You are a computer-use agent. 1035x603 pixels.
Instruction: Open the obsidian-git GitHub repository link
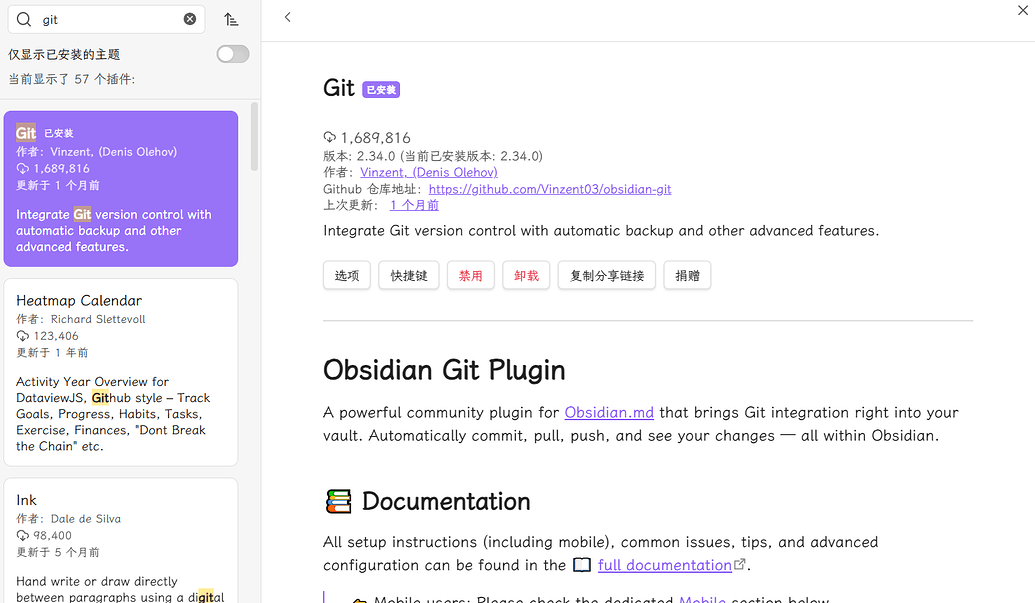[550, 189]
